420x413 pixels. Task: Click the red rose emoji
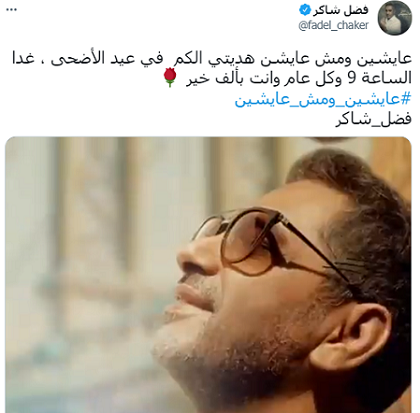170,77
